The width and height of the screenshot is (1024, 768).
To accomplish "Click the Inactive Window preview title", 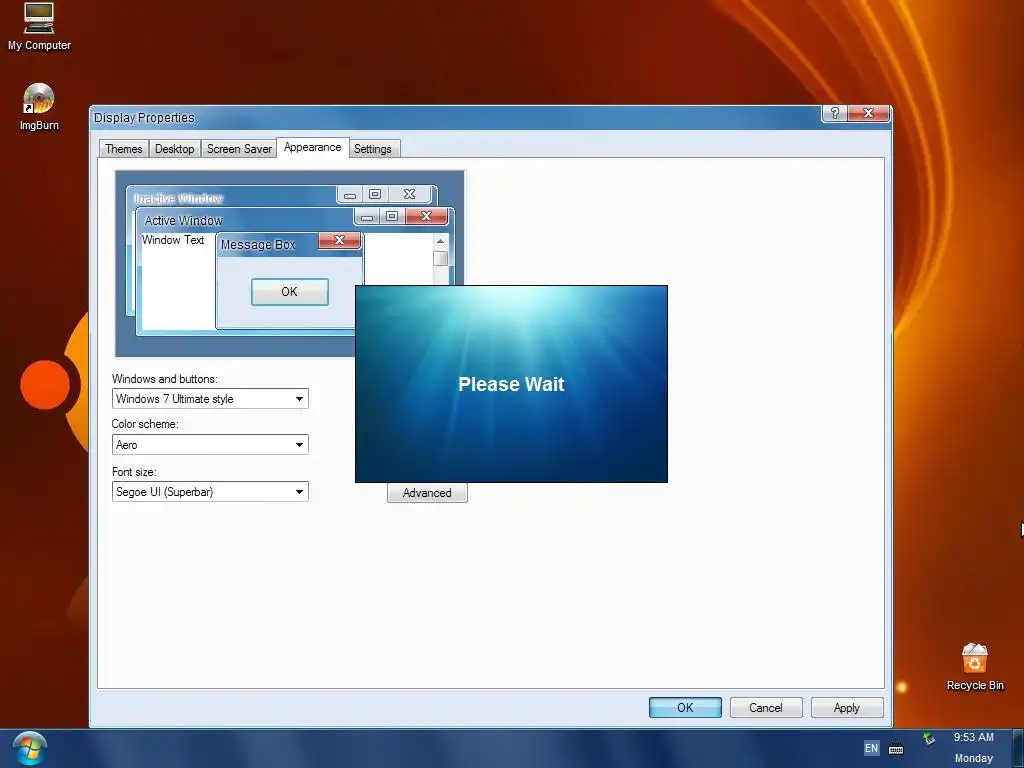I will point(178,198).
